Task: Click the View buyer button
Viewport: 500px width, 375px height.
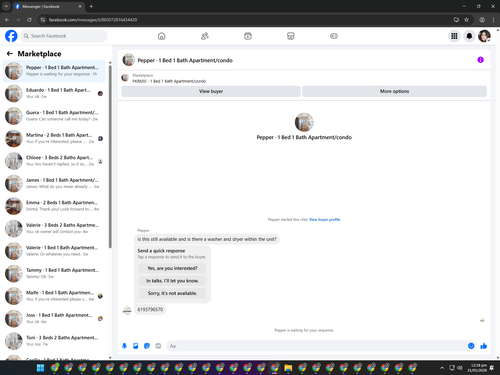Action: [211, 91]
